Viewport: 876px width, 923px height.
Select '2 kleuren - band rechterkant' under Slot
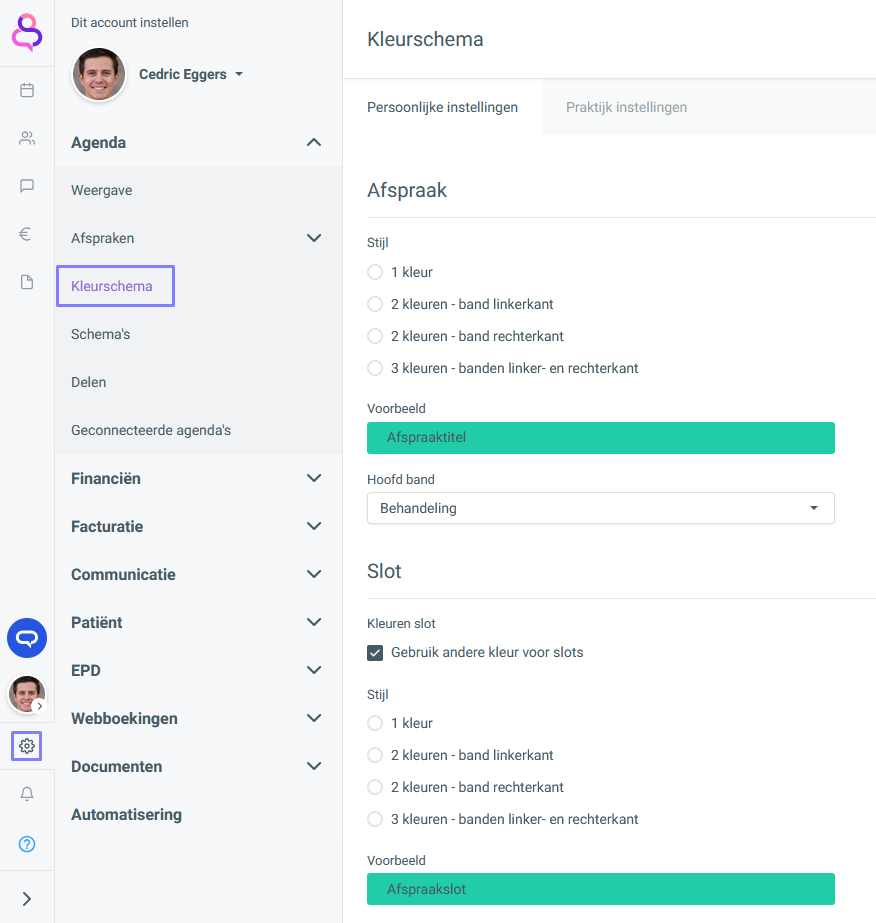click(375, 787)
